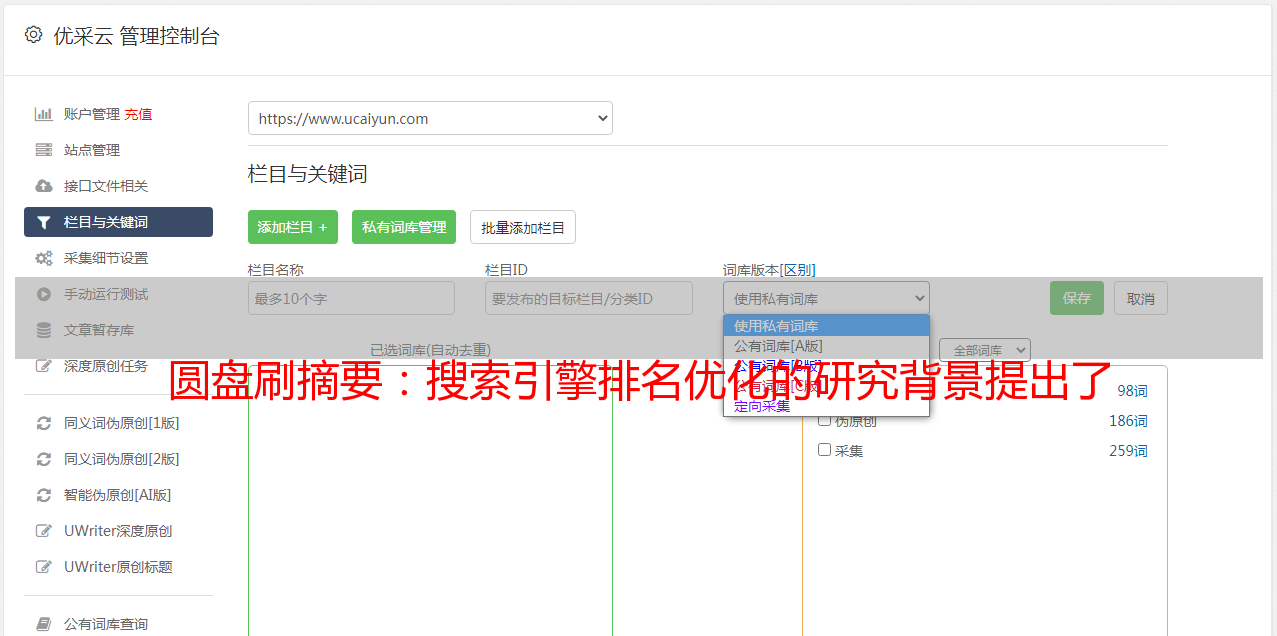
Task: Click the 259词 count link
Action: pyautogui.click(x=1128, y=451)
